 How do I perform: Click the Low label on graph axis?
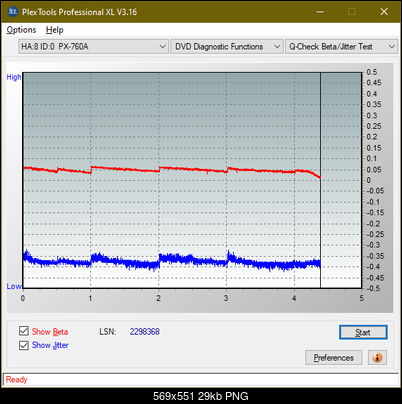[x=14, y=286]
